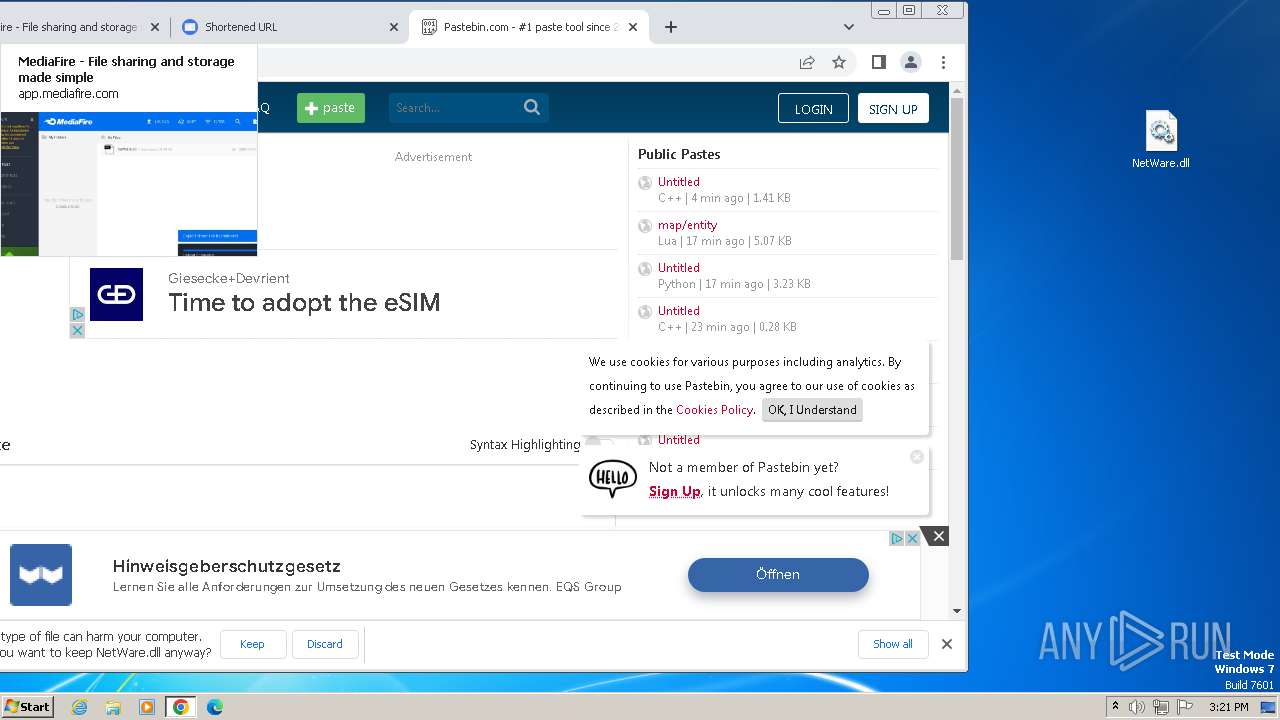1280x720 pixels.
Task: Toggle the Chrome side panel icon
Action: (879, 62)
